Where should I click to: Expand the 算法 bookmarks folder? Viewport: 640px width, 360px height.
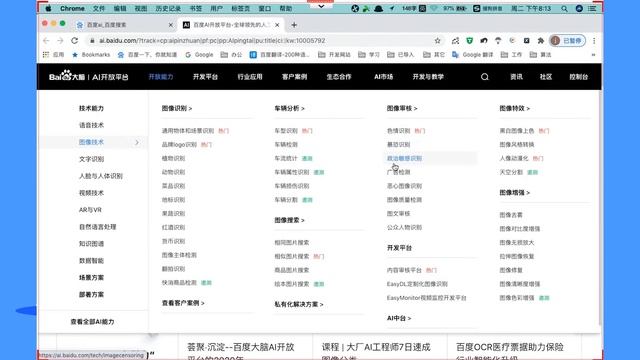(x=540, y=55)
